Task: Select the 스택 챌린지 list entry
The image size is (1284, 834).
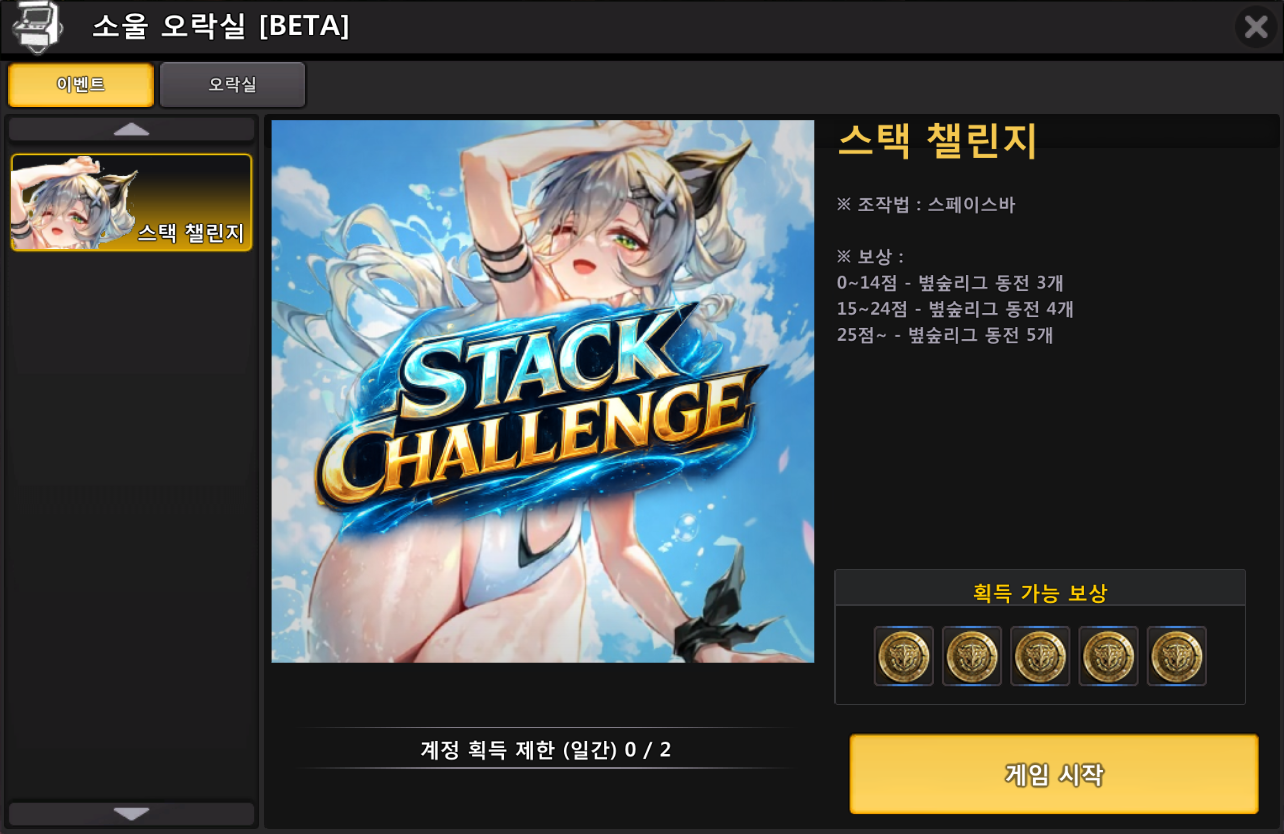Action: tap(131, 202)
